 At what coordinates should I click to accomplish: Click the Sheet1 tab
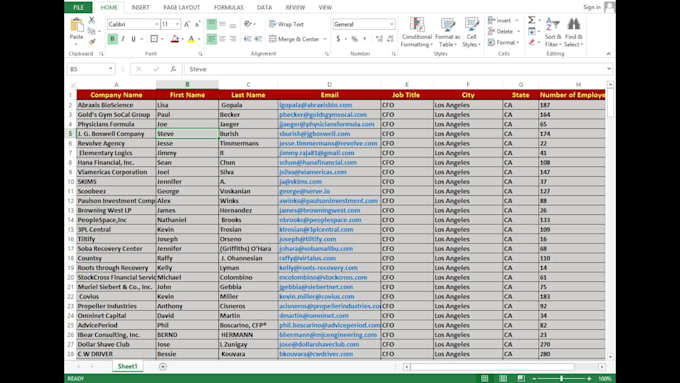[x=128, y=367]
